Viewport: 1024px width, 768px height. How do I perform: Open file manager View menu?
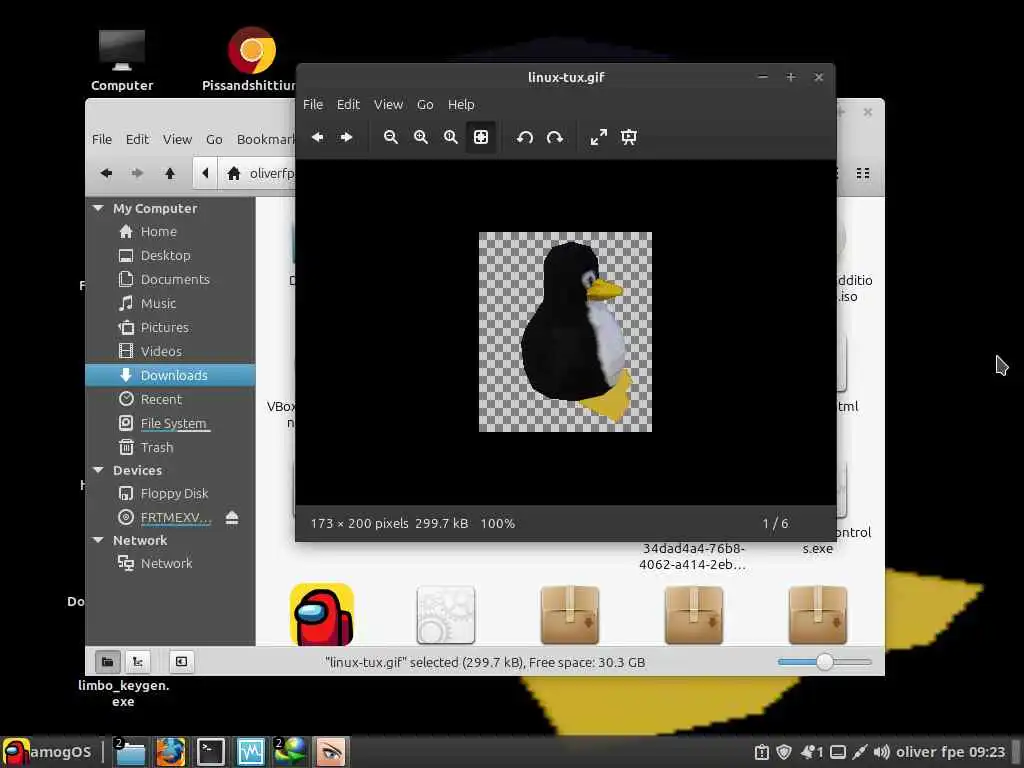pos(177,139)
